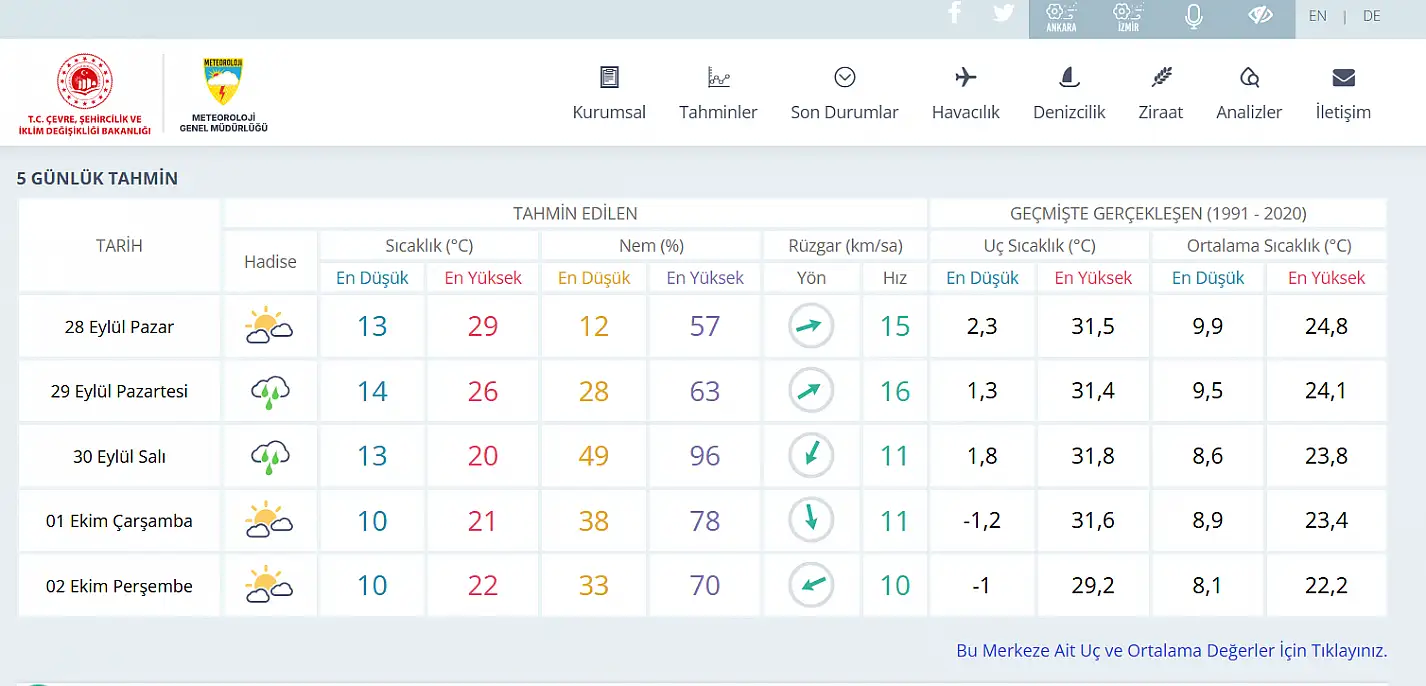This screenshot has width=1426, height=686.
Task: Expand the Son Durumlar menu
Action: click(x=844, y=93)
